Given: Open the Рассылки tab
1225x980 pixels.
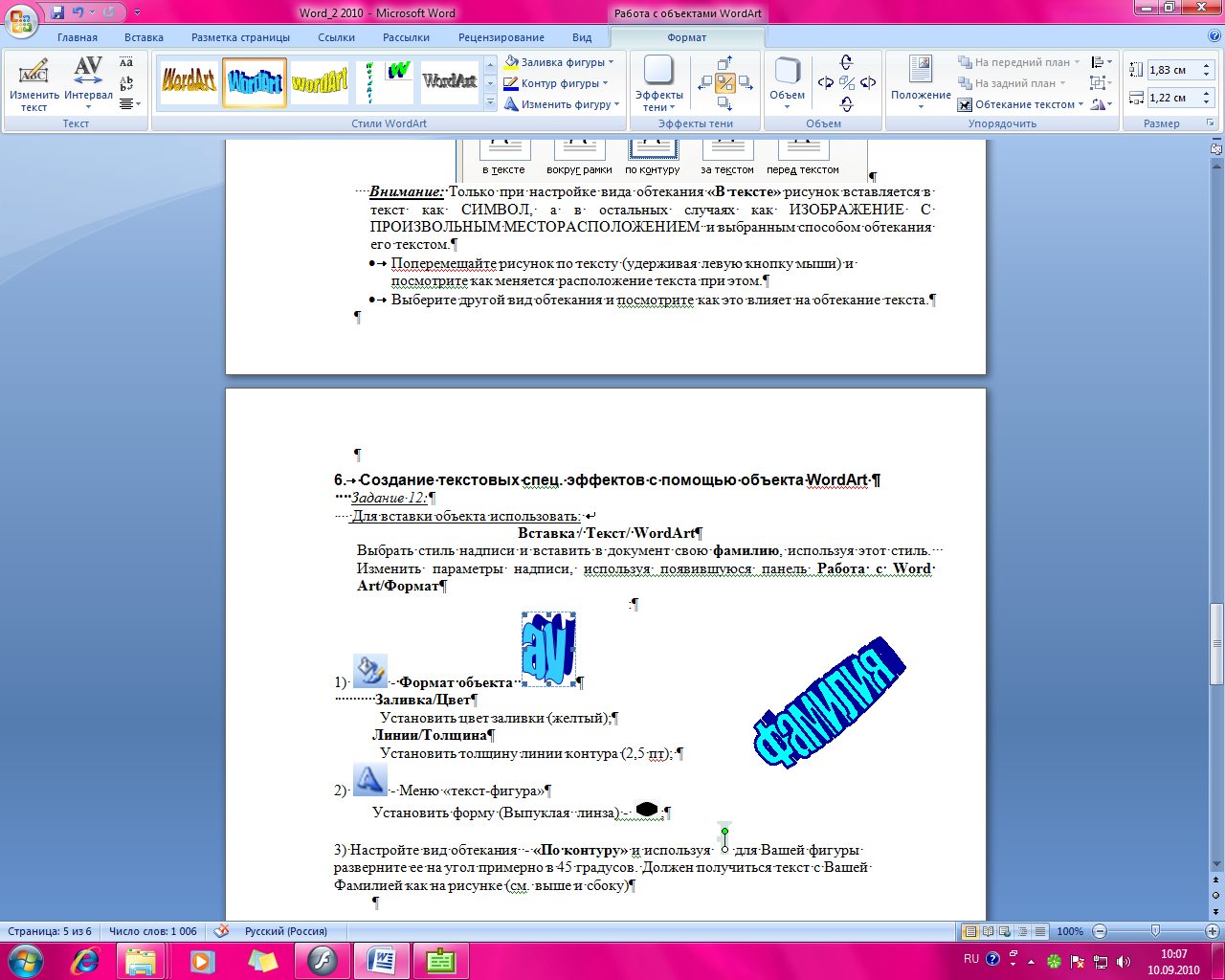Looking at the screenshot, I should tap(406, 37).
